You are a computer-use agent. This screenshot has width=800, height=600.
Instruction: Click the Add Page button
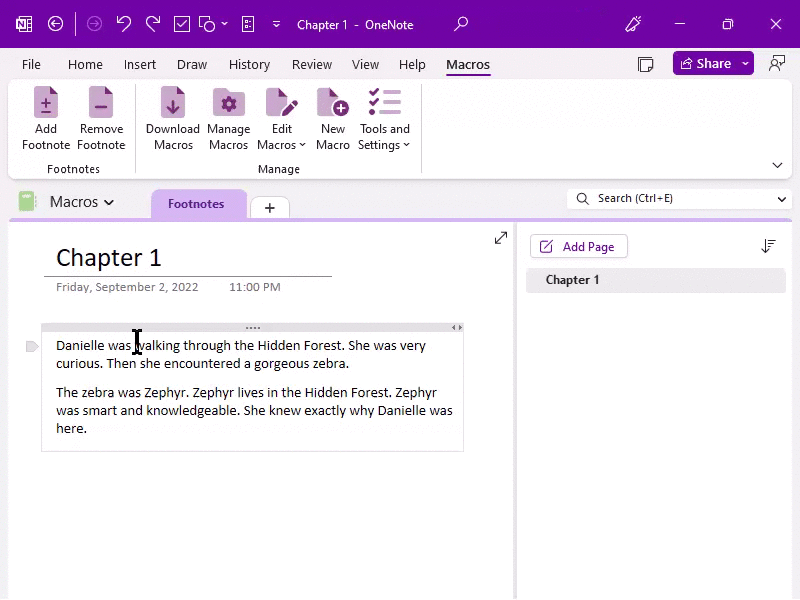pos(578,246)
